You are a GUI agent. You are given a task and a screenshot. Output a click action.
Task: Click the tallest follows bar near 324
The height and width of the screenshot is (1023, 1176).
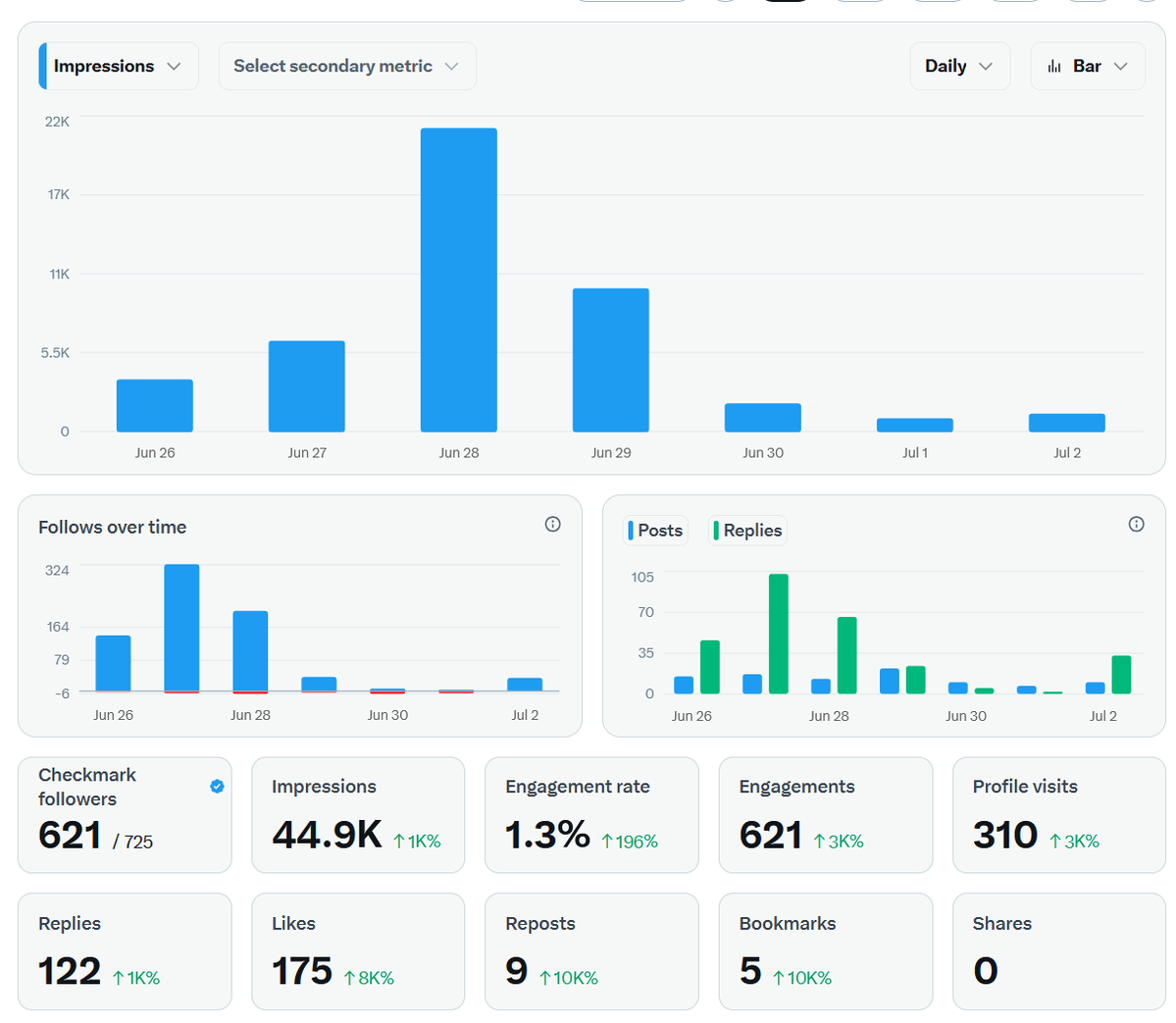pyautogui.click(x=181, y=629)
